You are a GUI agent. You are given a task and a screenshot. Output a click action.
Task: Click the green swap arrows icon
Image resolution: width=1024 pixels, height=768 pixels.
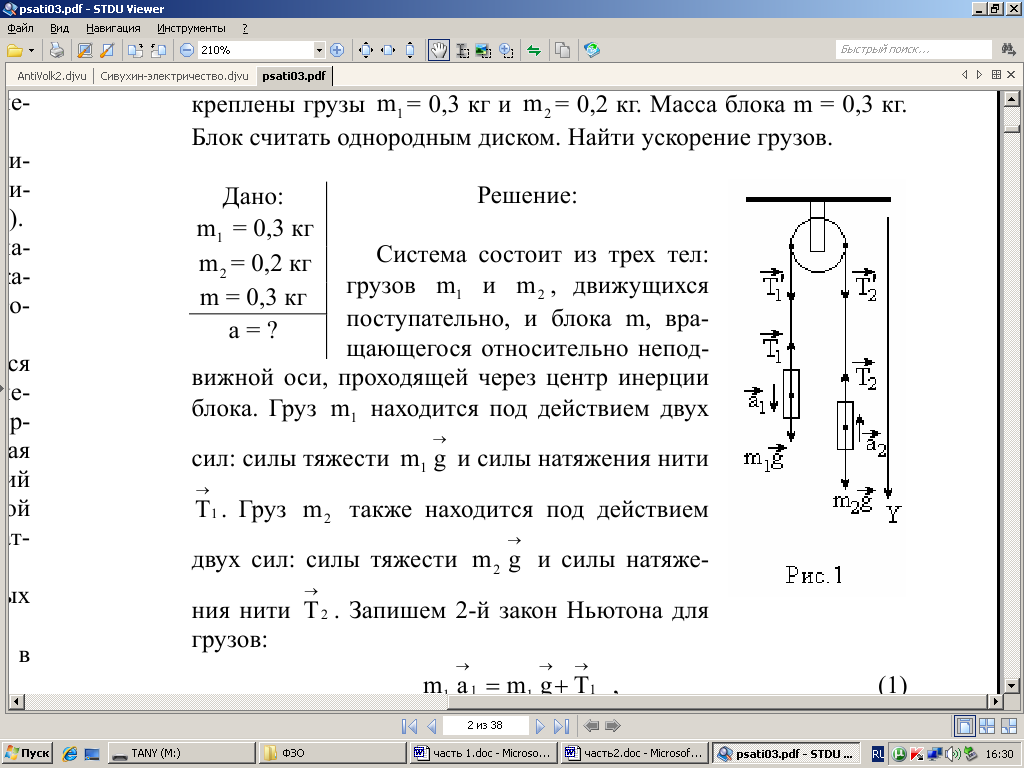pos(534,50)
